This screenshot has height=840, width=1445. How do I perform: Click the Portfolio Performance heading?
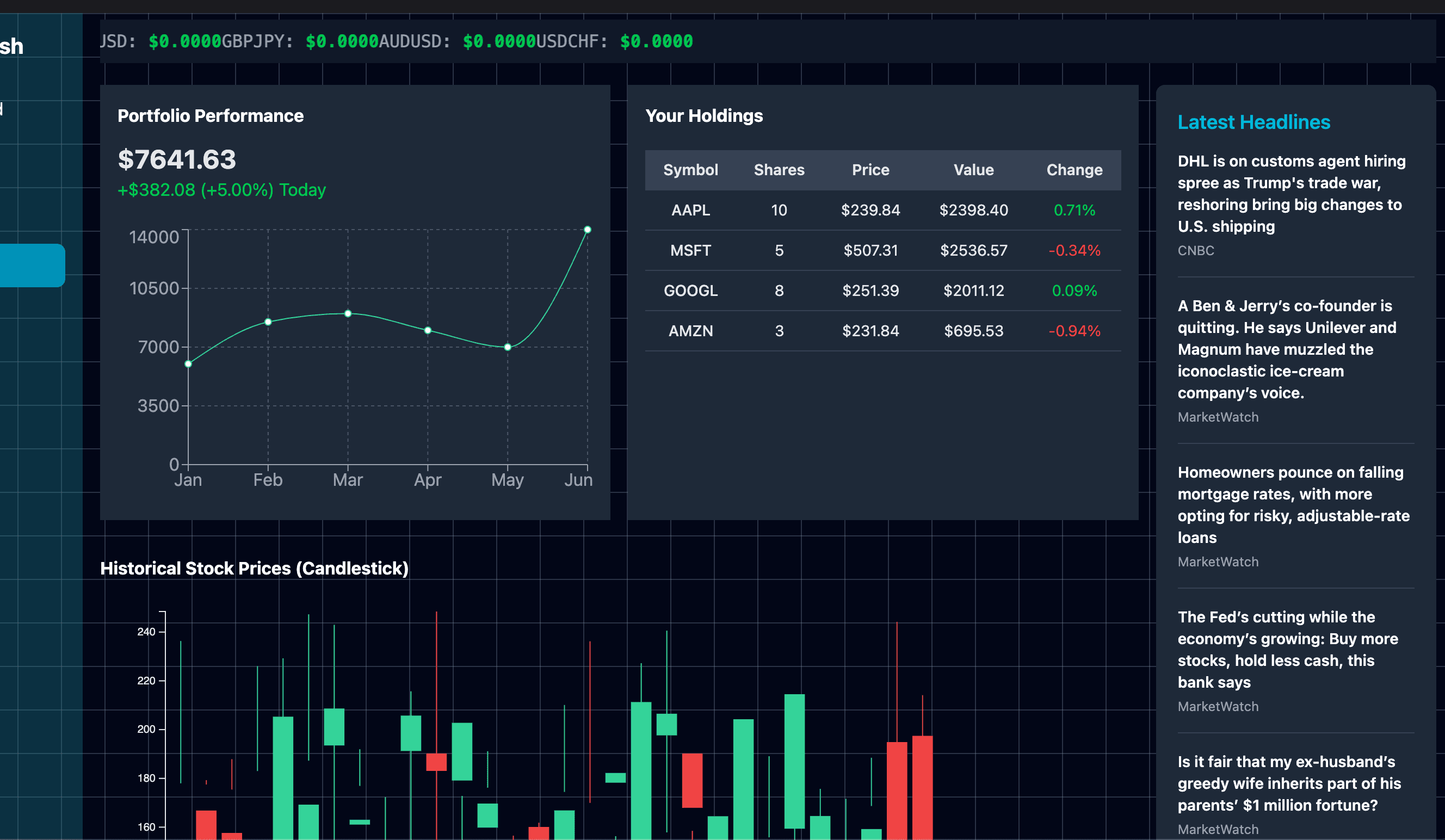(211, 116)
